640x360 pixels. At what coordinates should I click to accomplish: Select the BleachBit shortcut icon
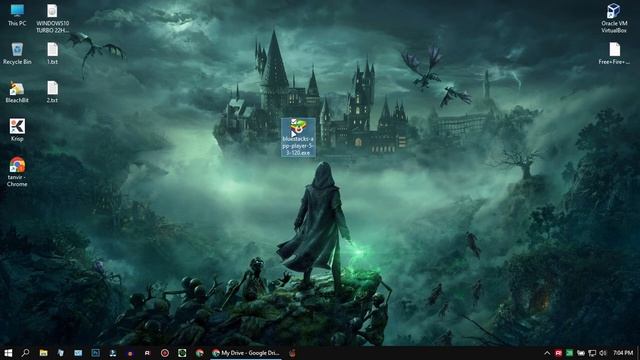click(x=17, y=92)
